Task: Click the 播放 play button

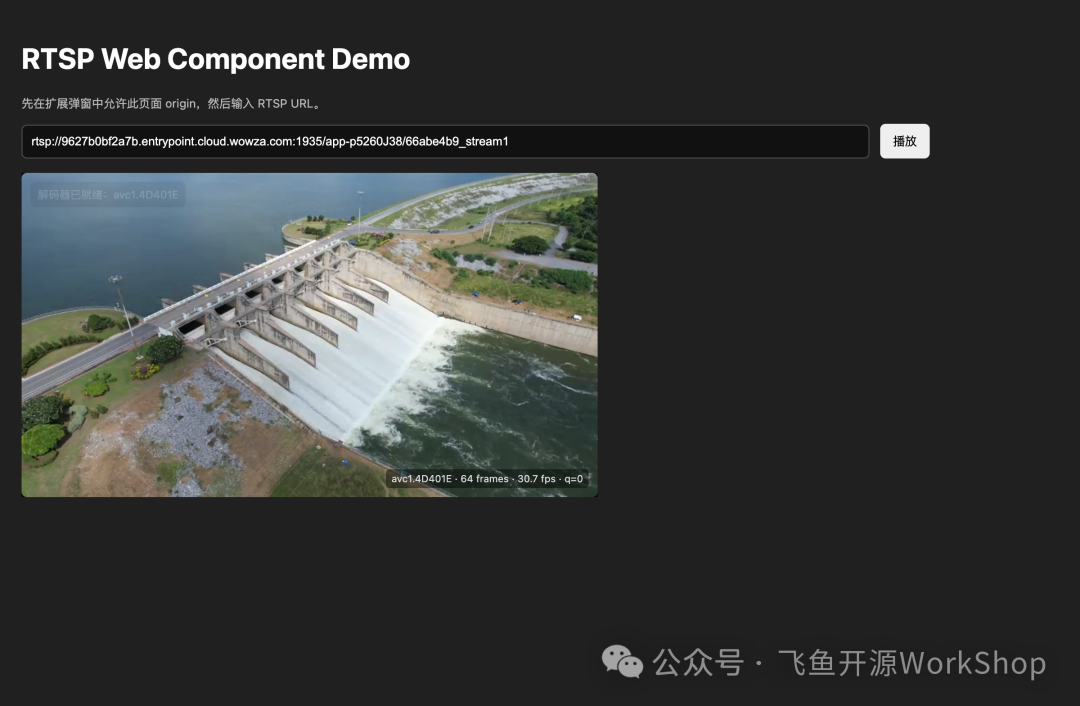Action: 904,141
